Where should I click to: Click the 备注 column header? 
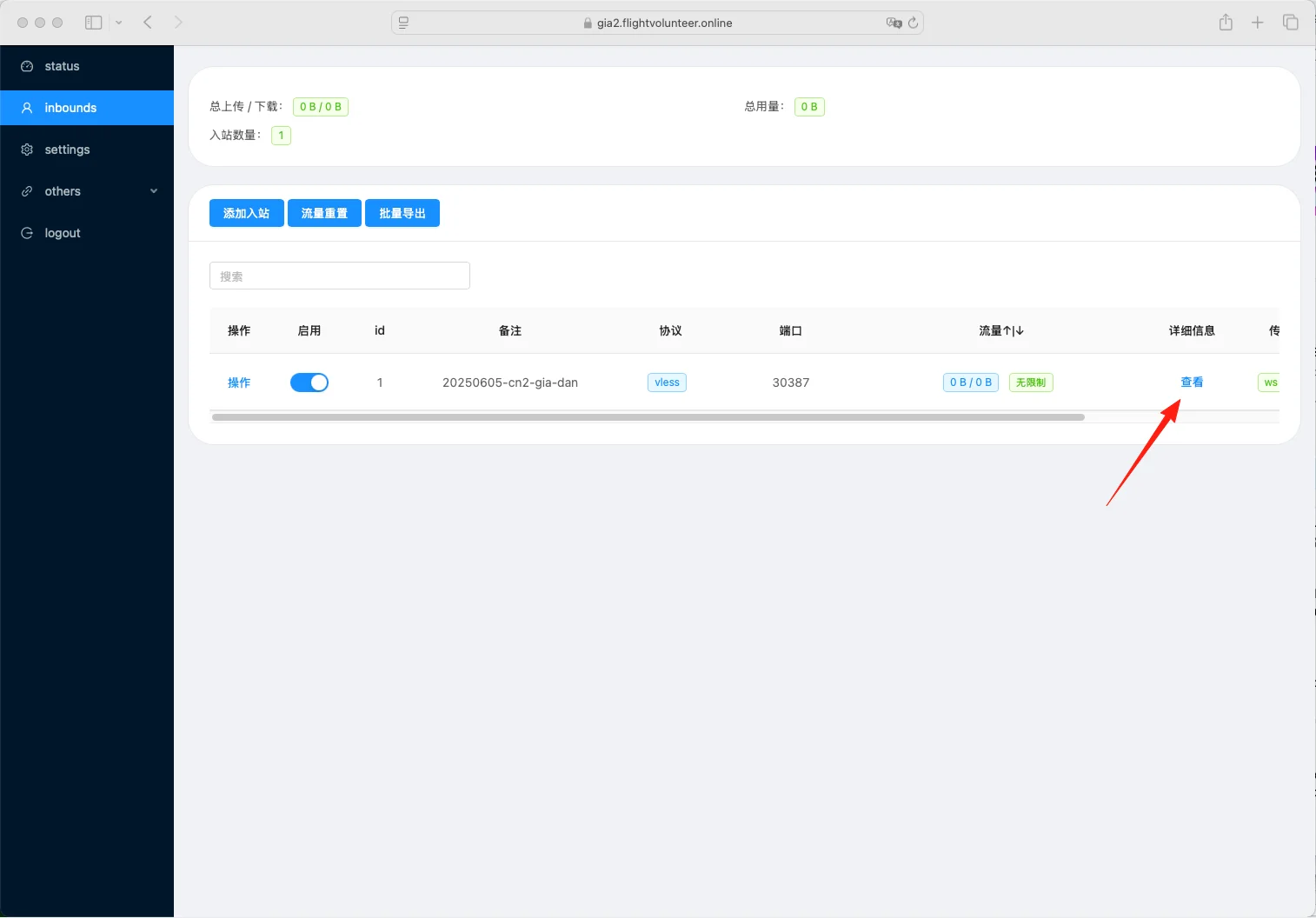(510, 330)
